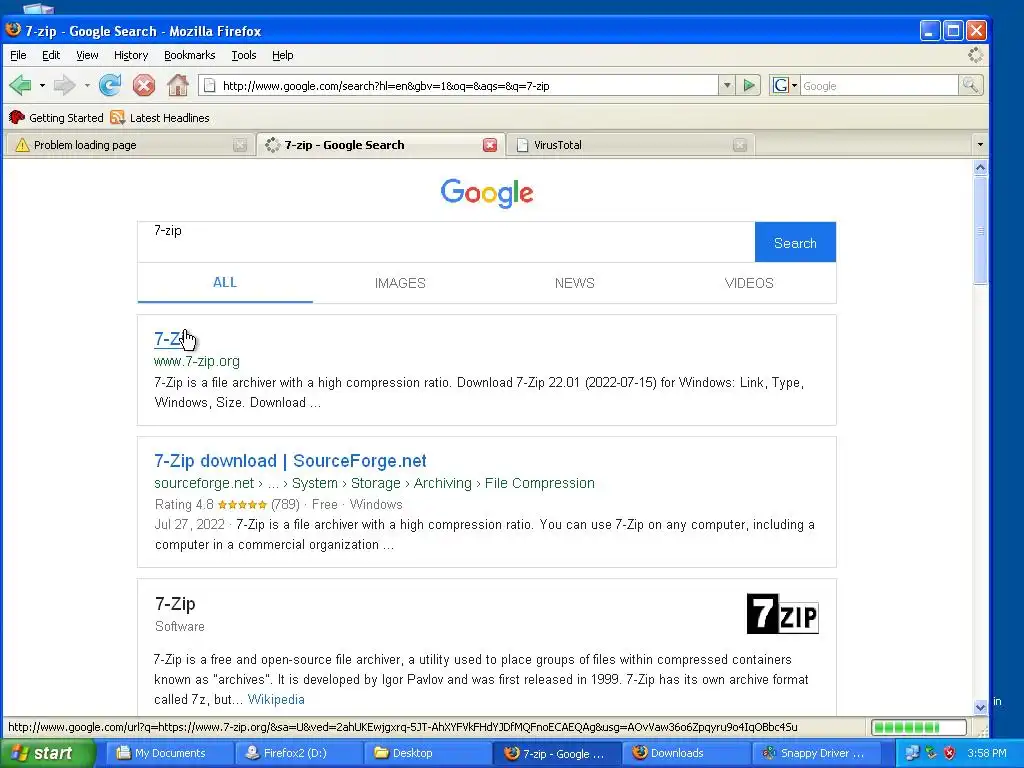This screenshot has width=1024, height=768.
Task: Expand the address bar URL history dropdown
Action: 726,86
